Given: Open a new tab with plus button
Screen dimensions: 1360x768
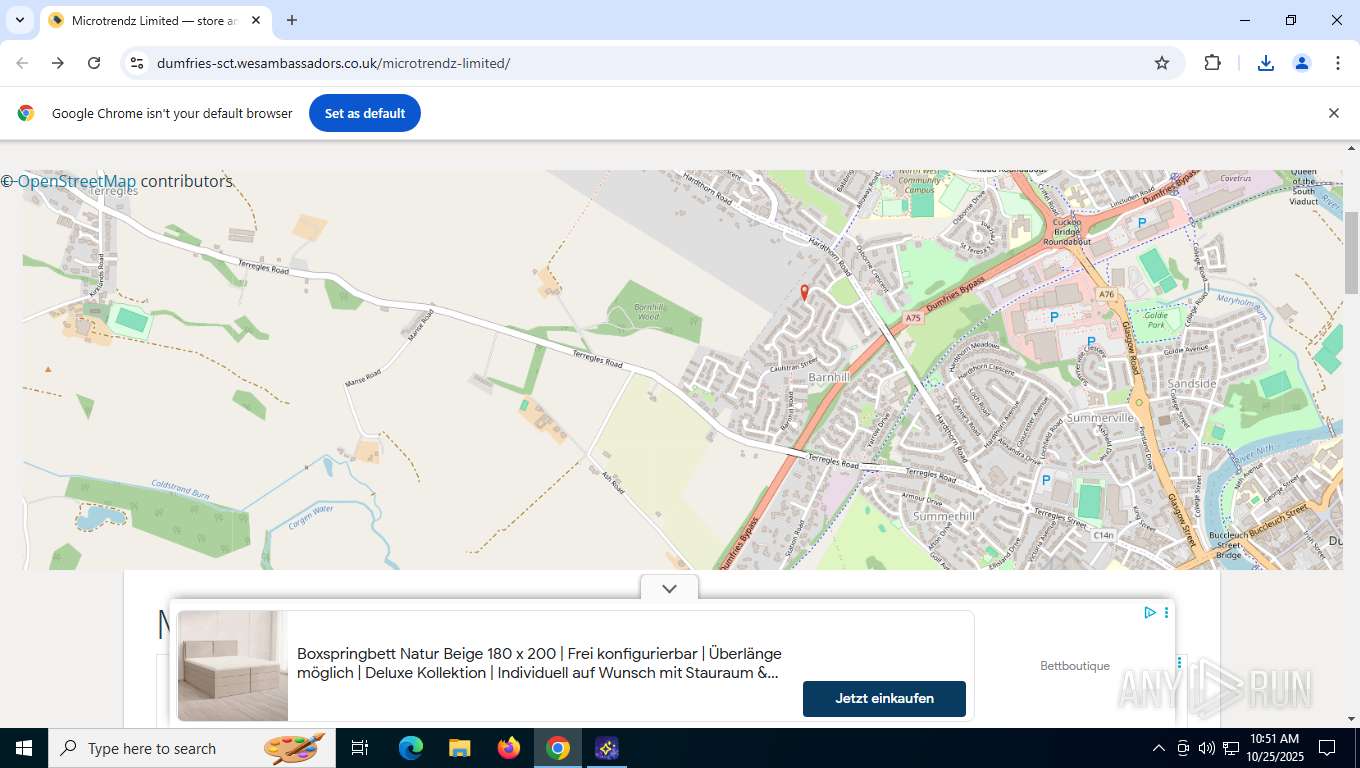Looking at the screenshot, I should coord(292,20).
